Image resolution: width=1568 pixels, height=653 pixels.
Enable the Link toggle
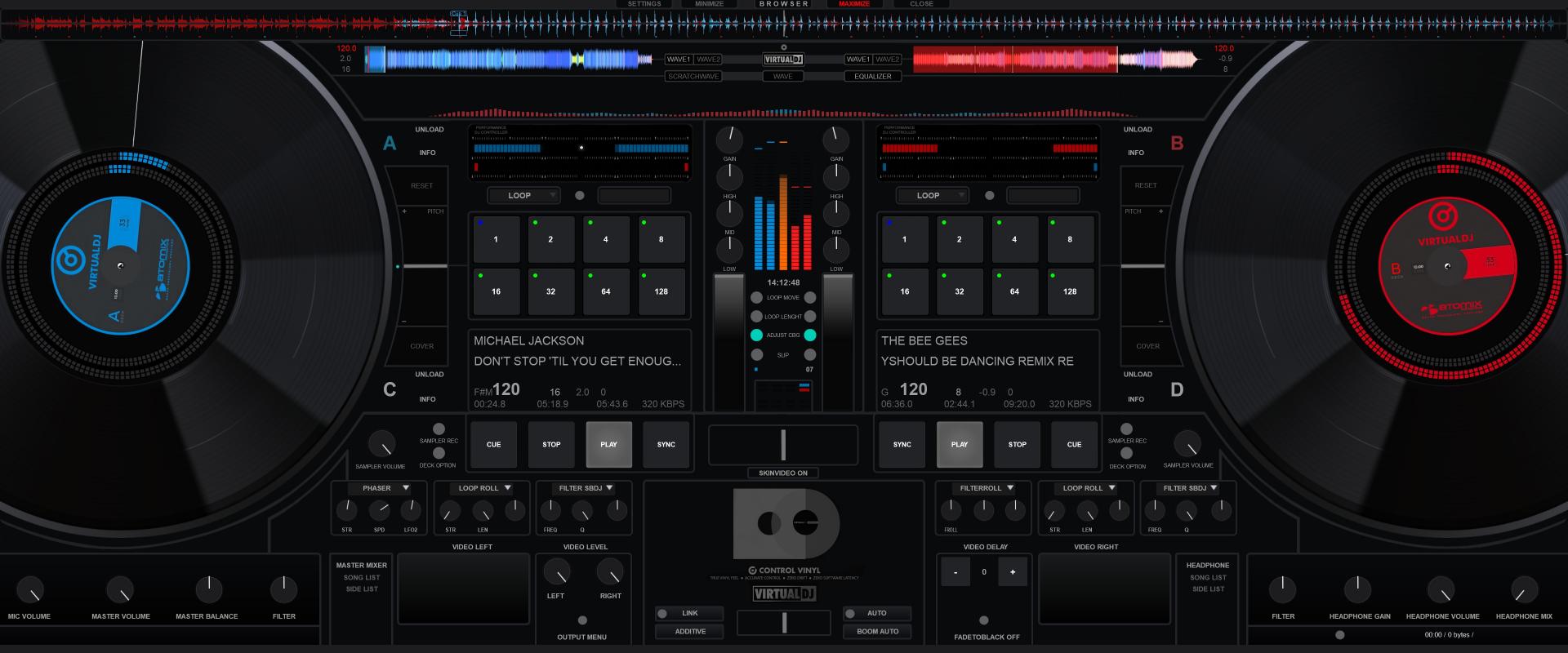(x=689, y=613)
